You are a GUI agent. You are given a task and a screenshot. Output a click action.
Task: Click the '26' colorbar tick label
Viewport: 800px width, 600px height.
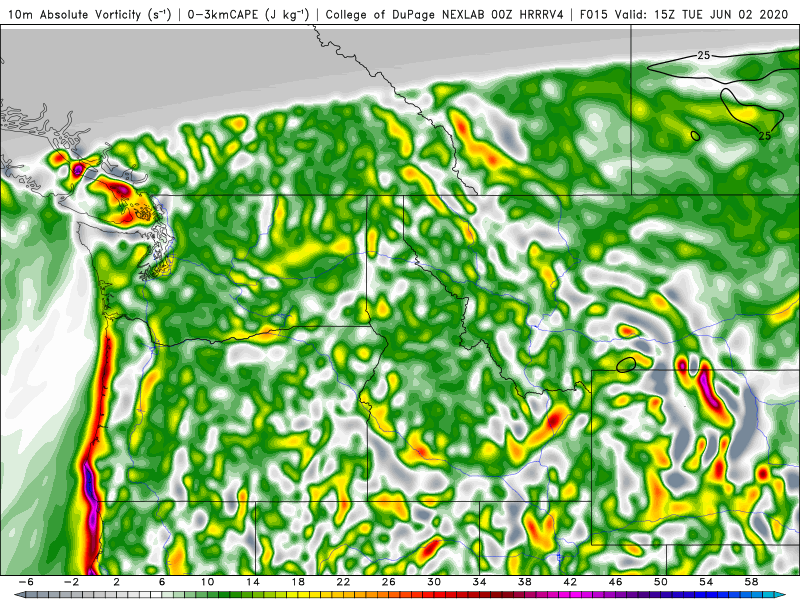click(x=389, y=582)
